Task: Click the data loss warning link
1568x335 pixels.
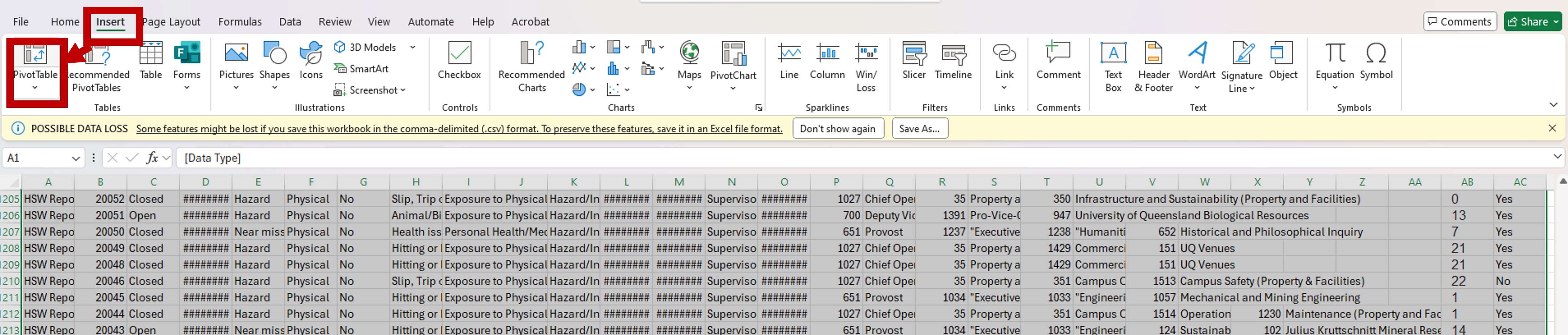Action: pyautogui.click(x=459, y=129)
